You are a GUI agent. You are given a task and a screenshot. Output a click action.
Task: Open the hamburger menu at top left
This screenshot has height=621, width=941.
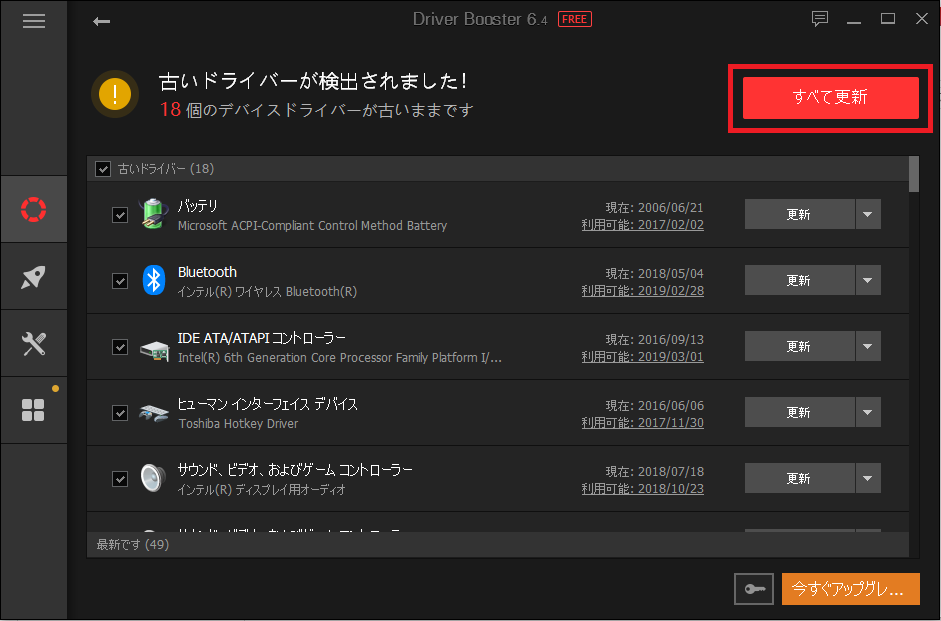pos(33,20)
